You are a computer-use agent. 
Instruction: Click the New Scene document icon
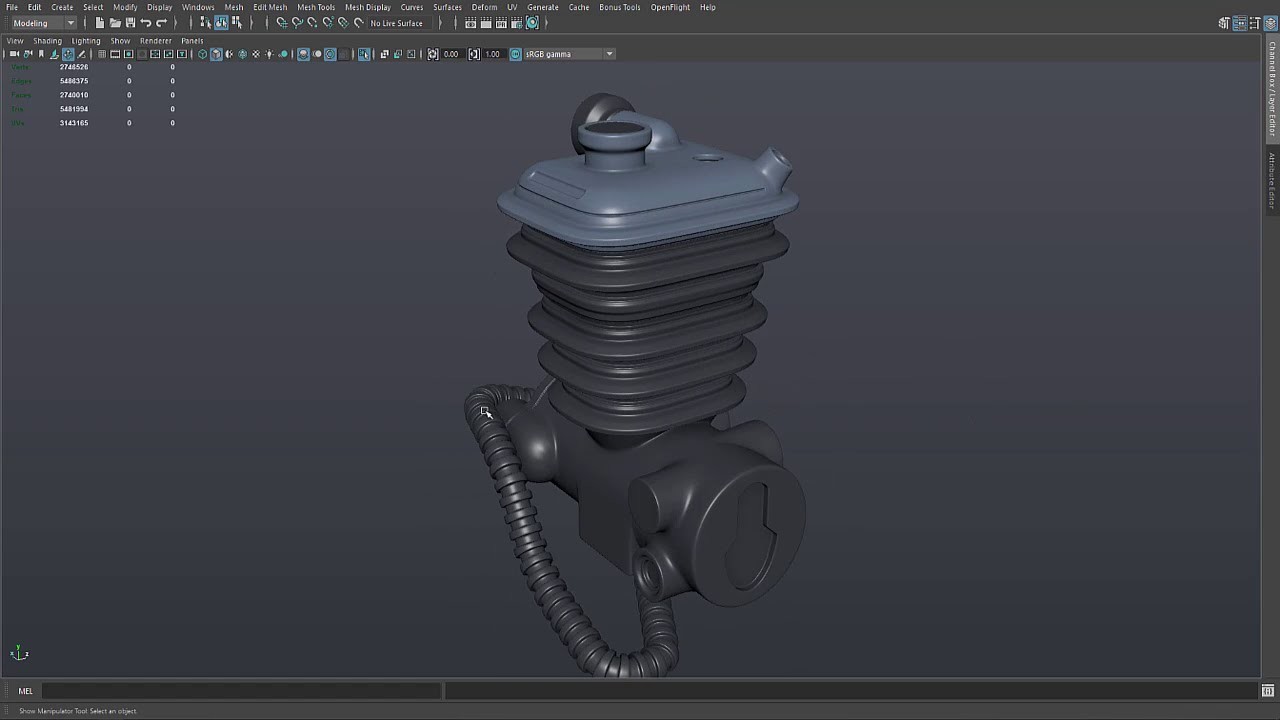pyautogui.click(x=100, y=22)
